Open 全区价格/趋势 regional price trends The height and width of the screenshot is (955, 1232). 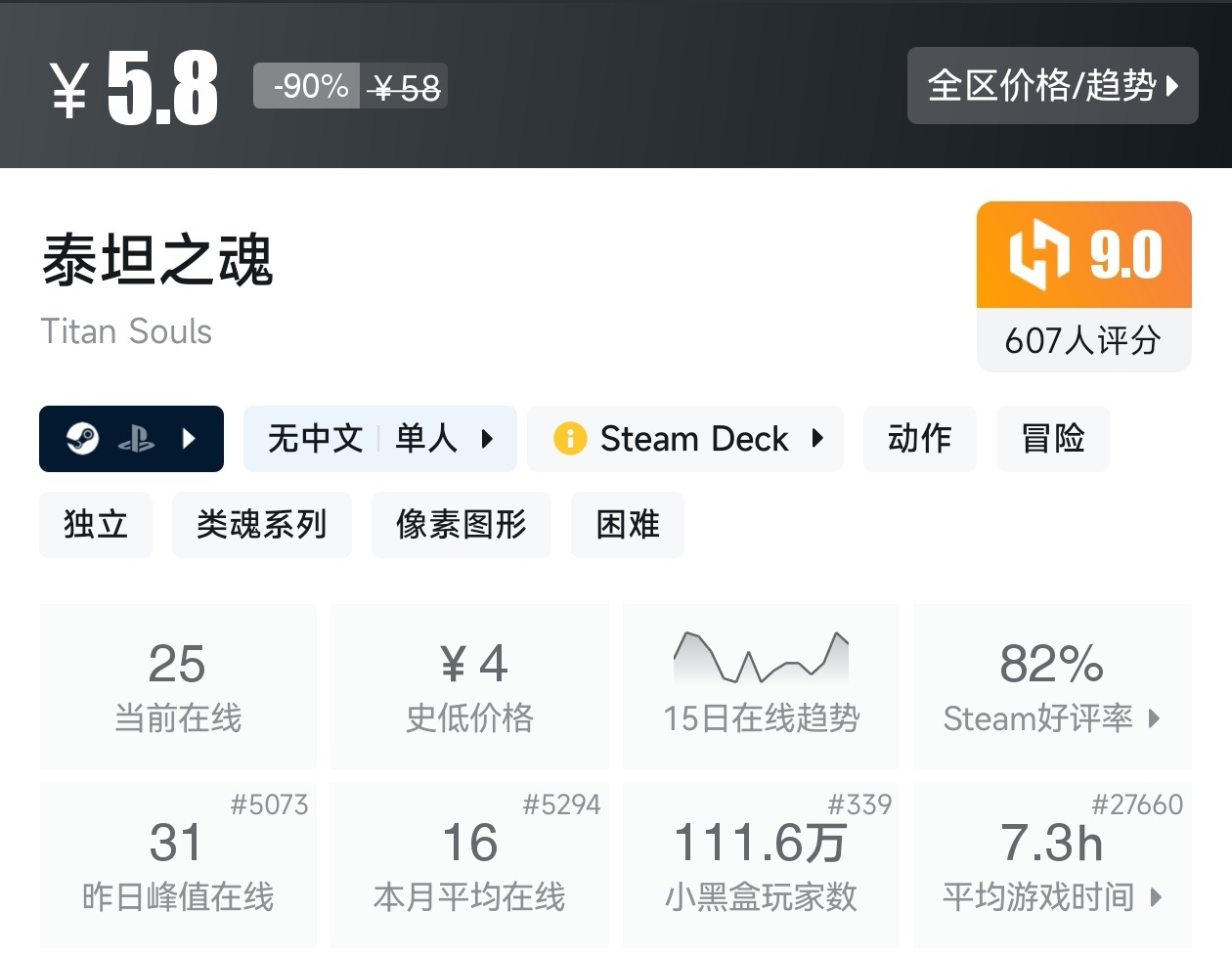1052,86
